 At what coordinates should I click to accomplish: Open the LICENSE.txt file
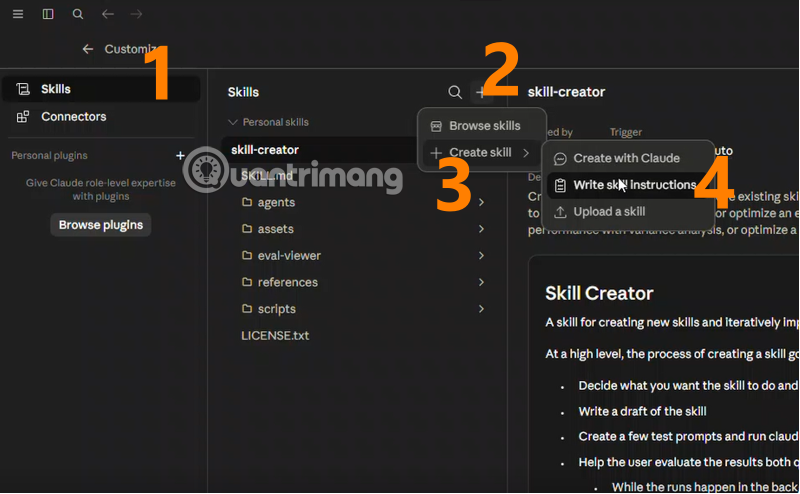[x=275, y=335]
